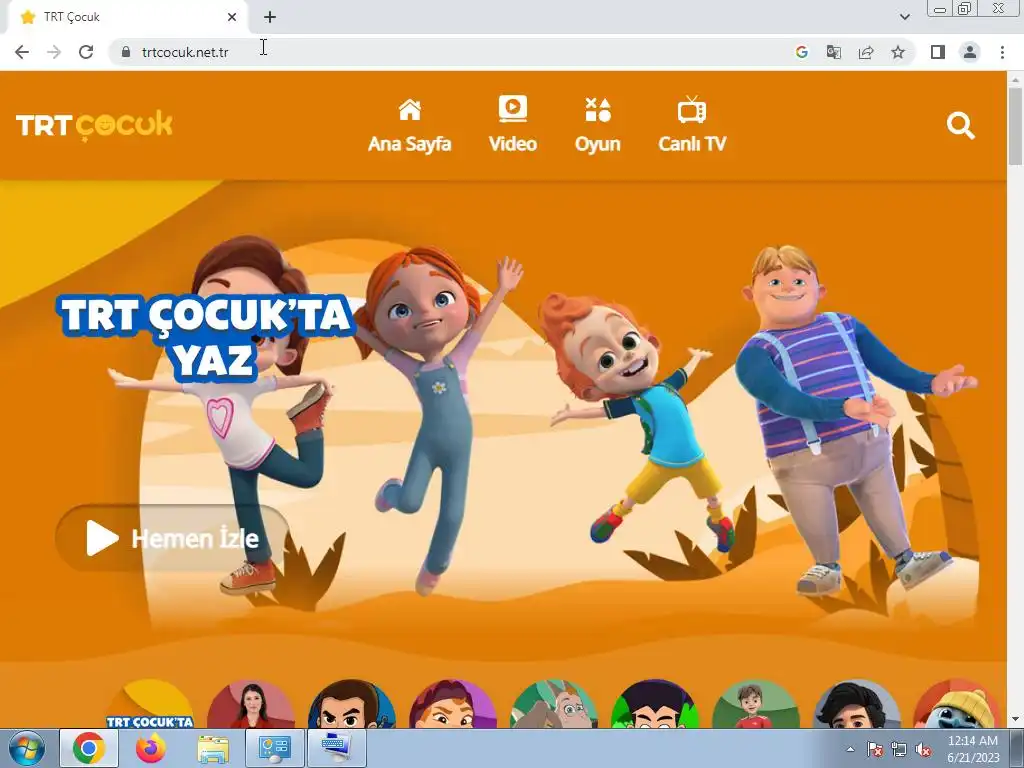Bookmark this tab with the star
The height and width of the screenshot is (768, 1024).
pos(898,52)
